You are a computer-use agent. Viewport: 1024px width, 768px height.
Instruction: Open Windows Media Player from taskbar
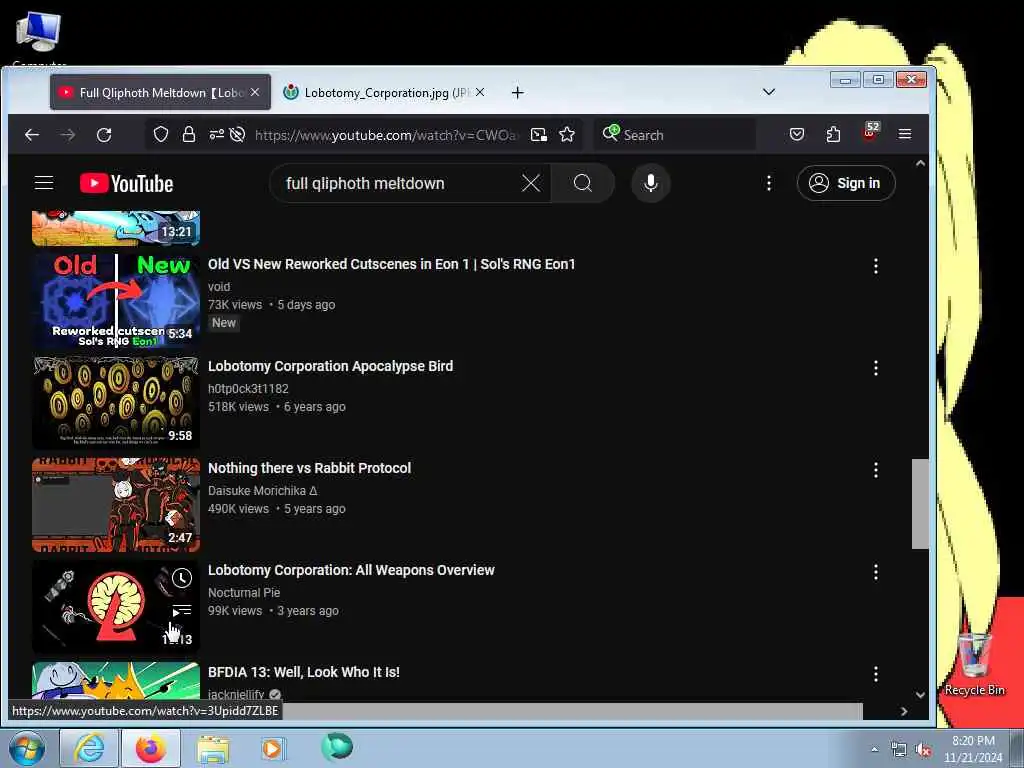[272, 748]
